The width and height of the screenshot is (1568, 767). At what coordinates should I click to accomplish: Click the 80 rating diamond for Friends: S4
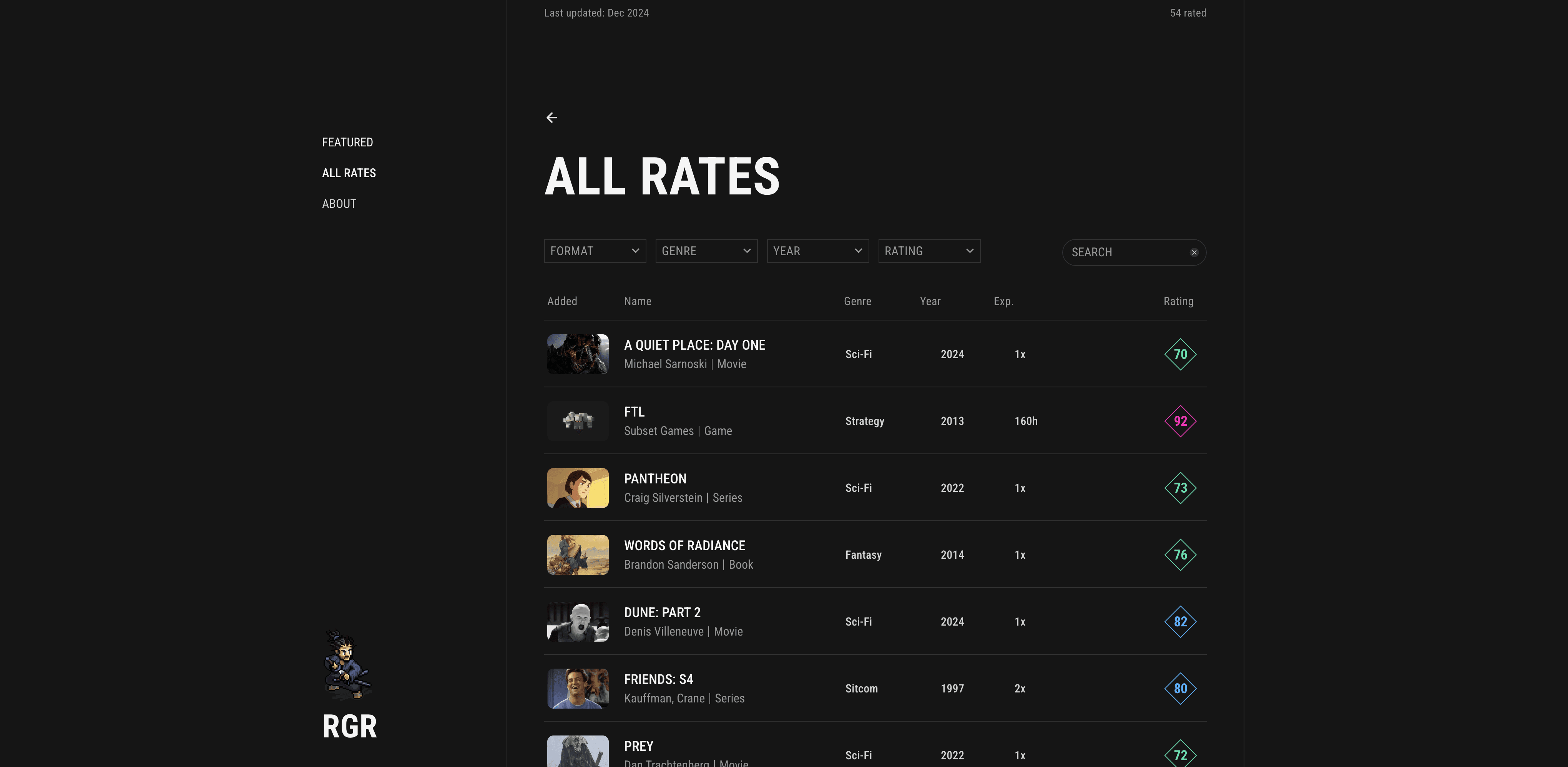1180,689
